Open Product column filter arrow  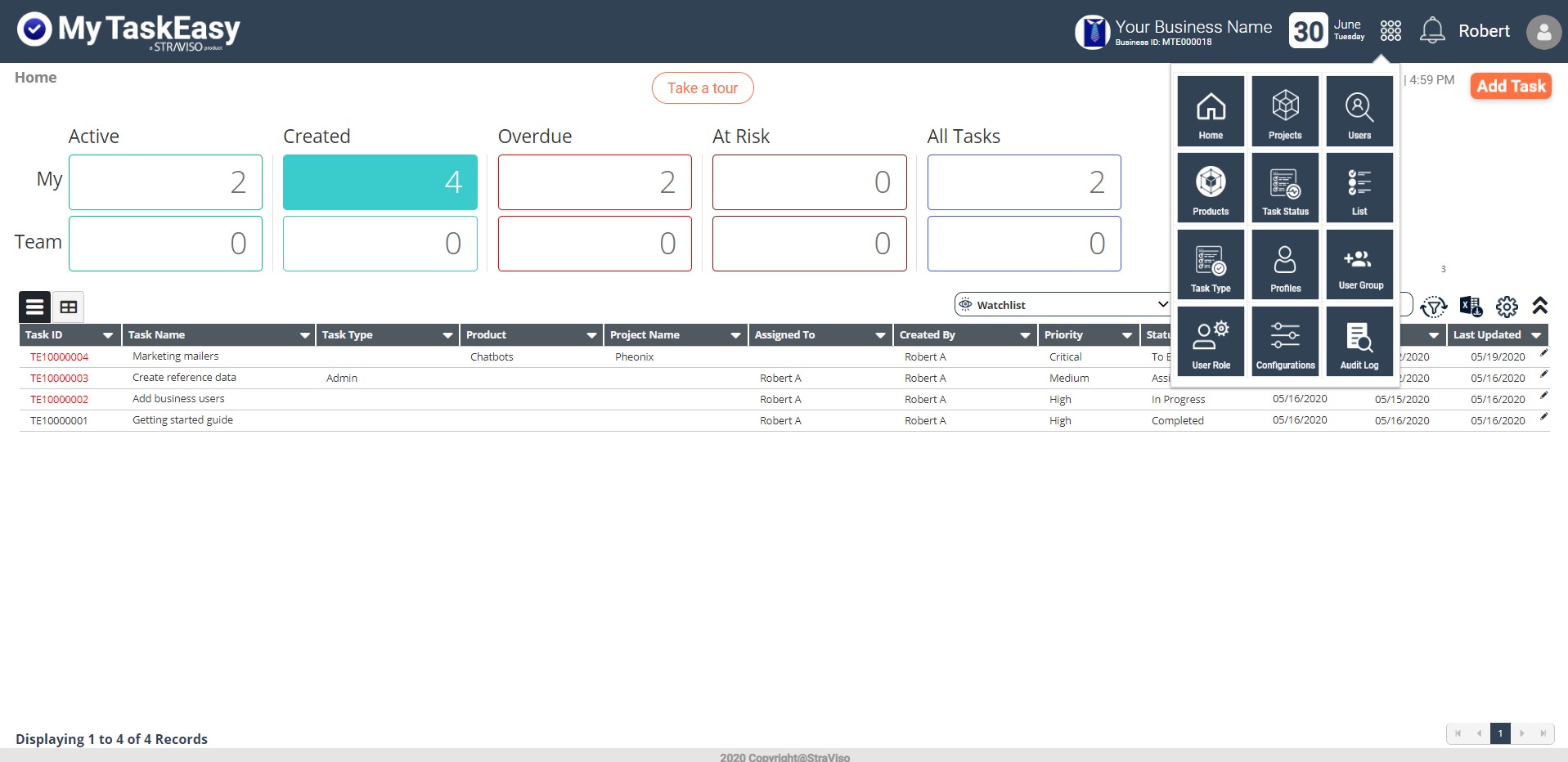click(x=591, y=335)
